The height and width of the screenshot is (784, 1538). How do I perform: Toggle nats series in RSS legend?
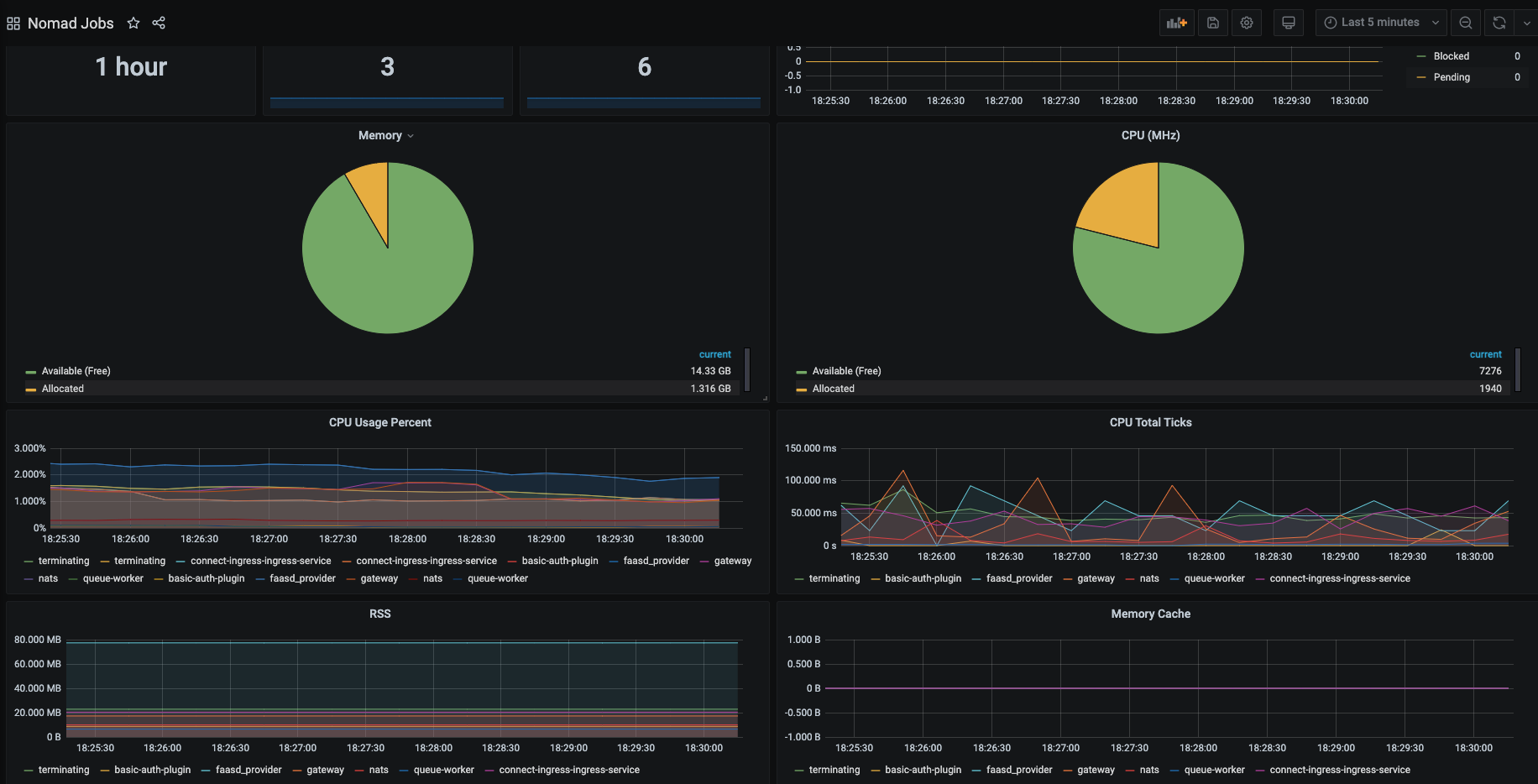(379, 770)
